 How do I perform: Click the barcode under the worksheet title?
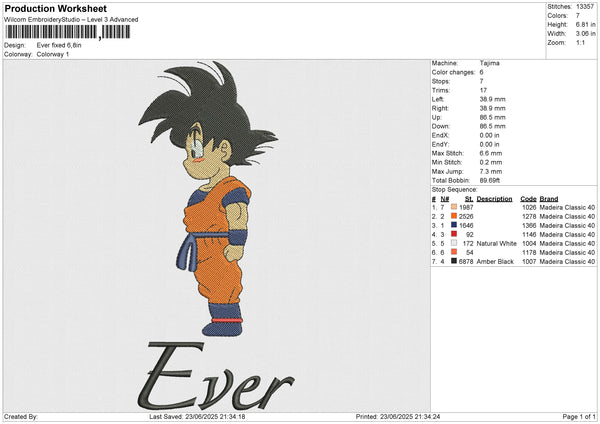point(68,32)
